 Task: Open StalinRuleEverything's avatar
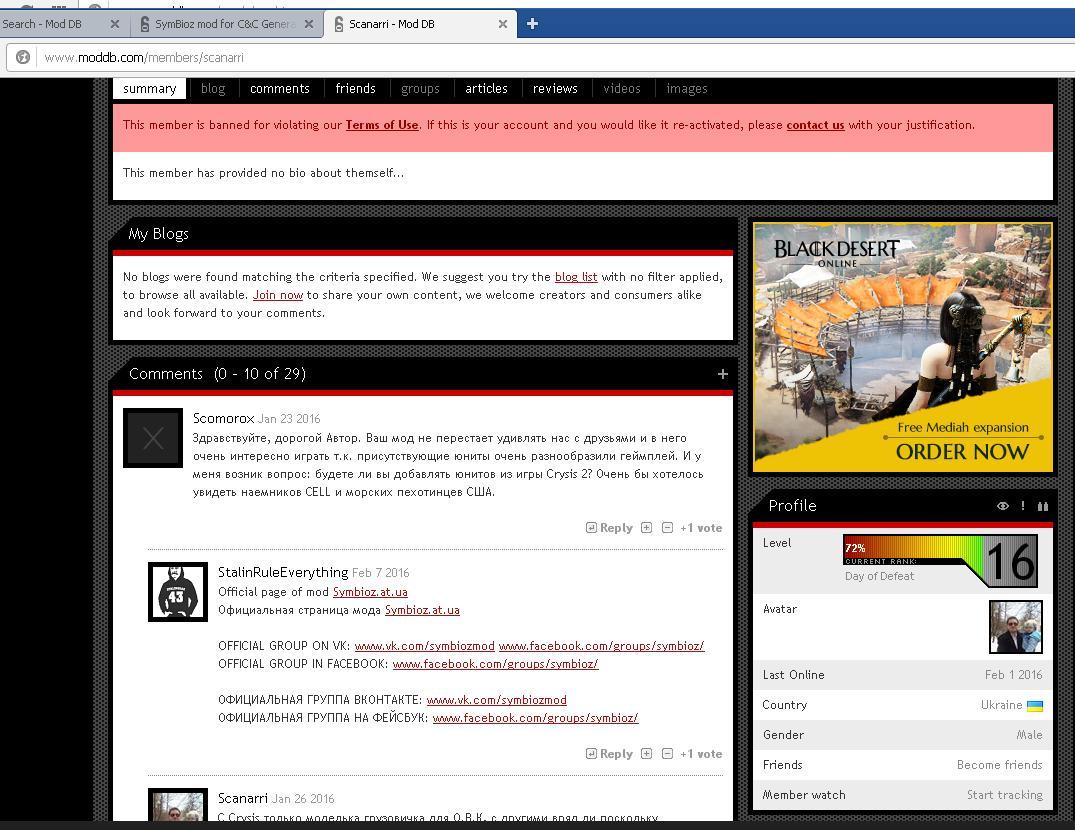click(178, 592)
